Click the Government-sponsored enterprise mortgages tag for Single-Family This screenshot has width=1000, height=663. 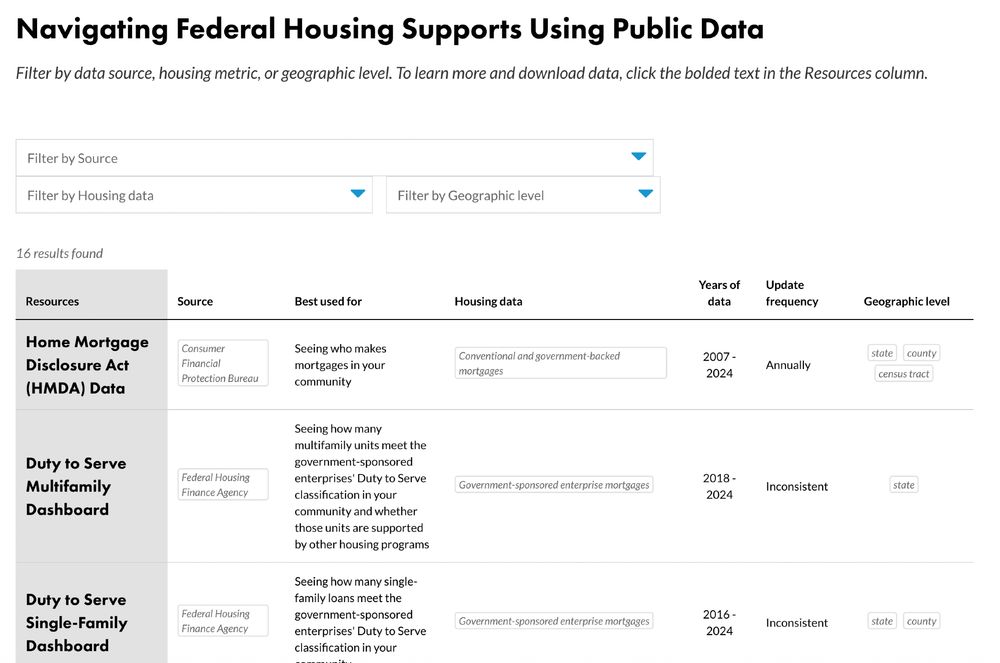coord(554,620)
